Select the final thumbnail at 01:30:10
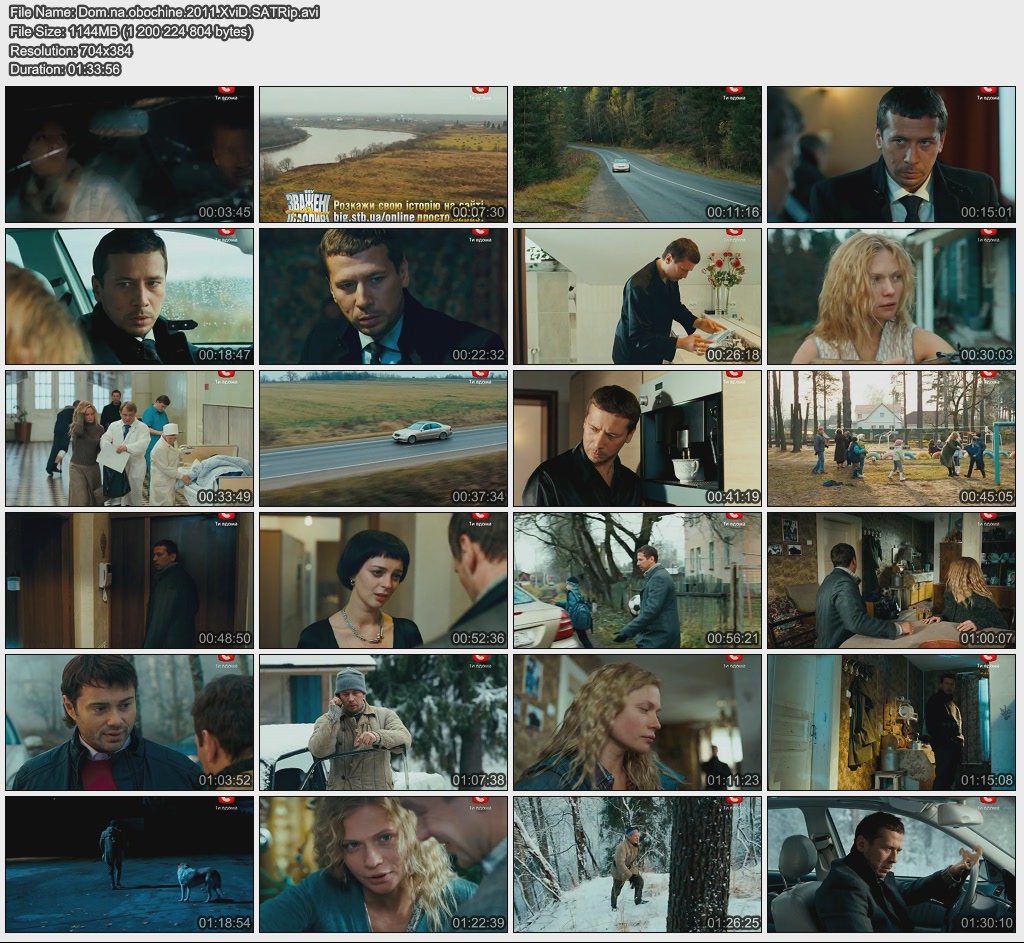 [891, 865]
